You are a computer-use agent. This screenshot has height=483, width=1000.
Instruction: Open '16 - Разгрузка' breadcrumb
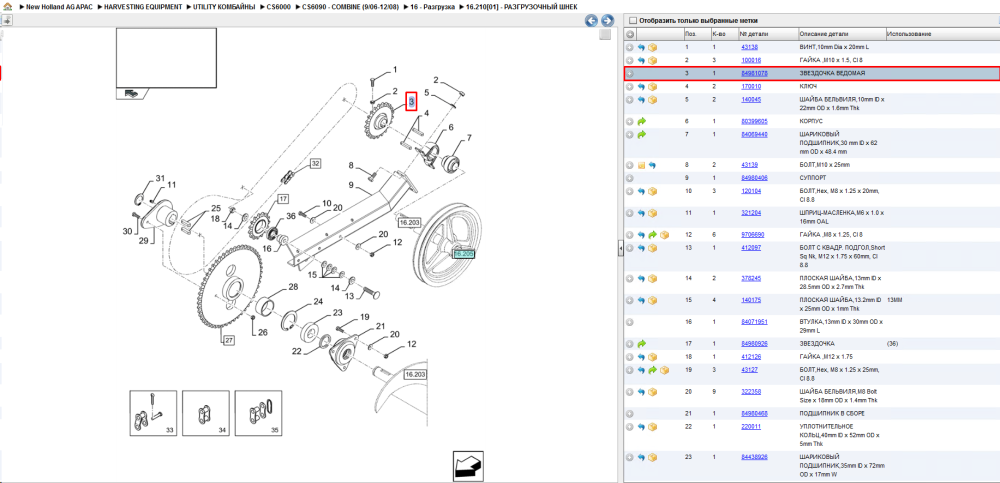click(434, 6)
